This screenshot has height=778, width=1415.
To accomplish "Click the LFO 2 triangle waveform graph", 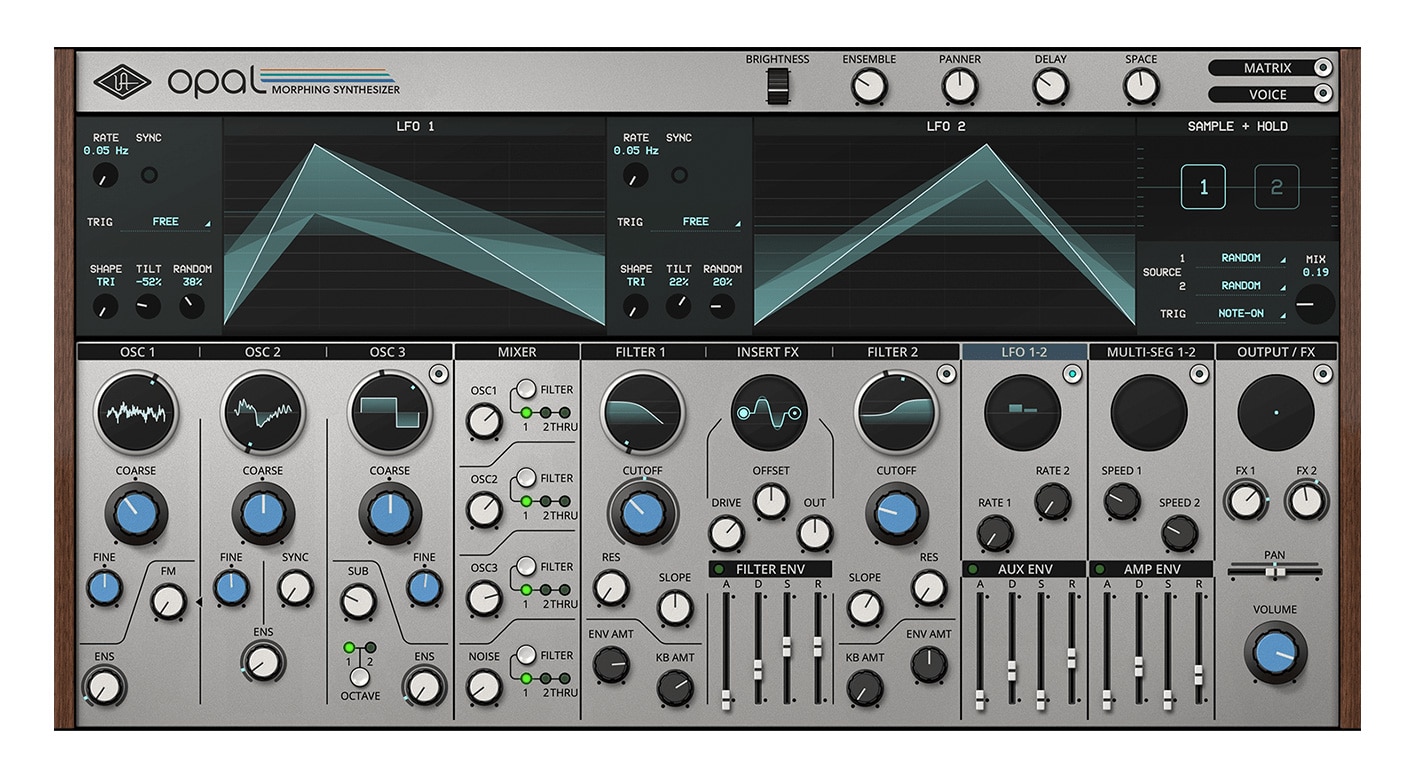I will click(x=945, y=235).
